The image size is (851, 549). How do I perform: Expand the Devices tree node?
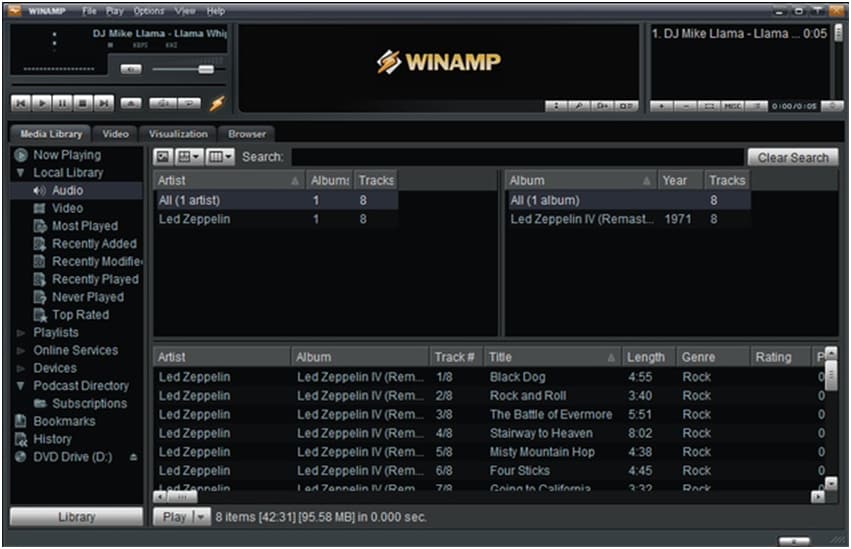click(x=21, y=369)
